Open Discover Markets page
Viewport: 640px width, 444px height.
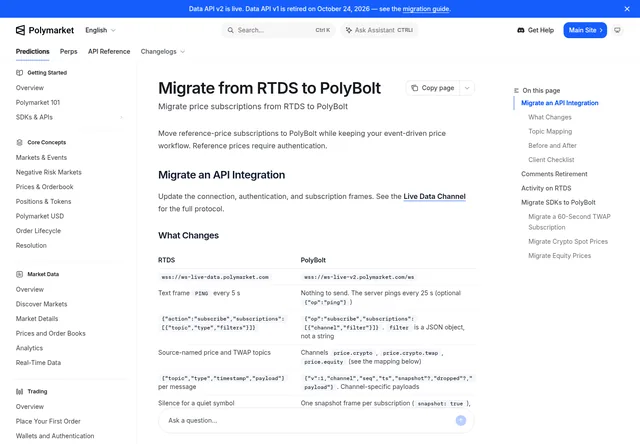pyautogui.click(x=41, y=304)
